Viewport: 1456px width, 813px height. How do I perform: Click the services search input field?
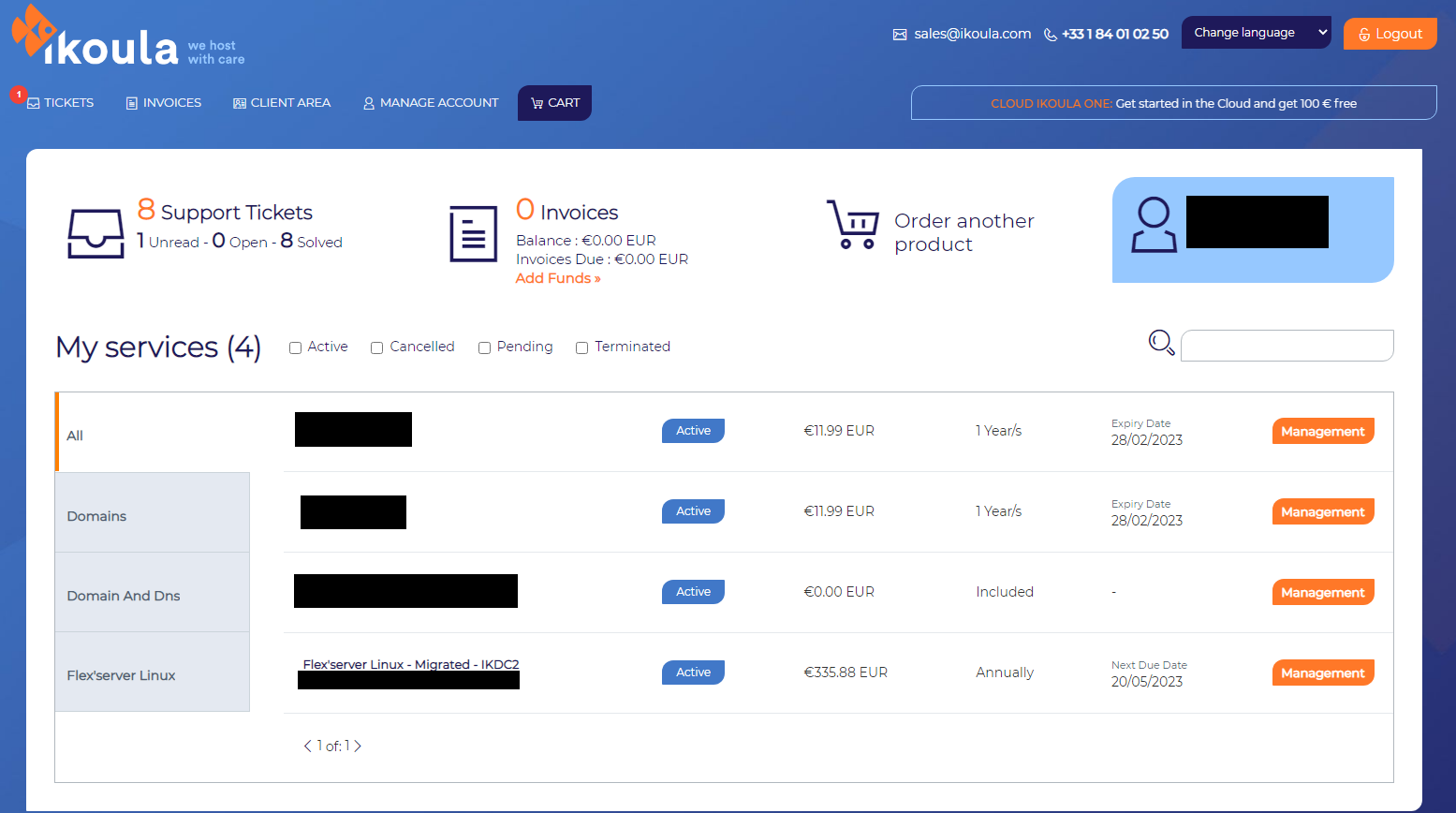tap(1287, 345)
